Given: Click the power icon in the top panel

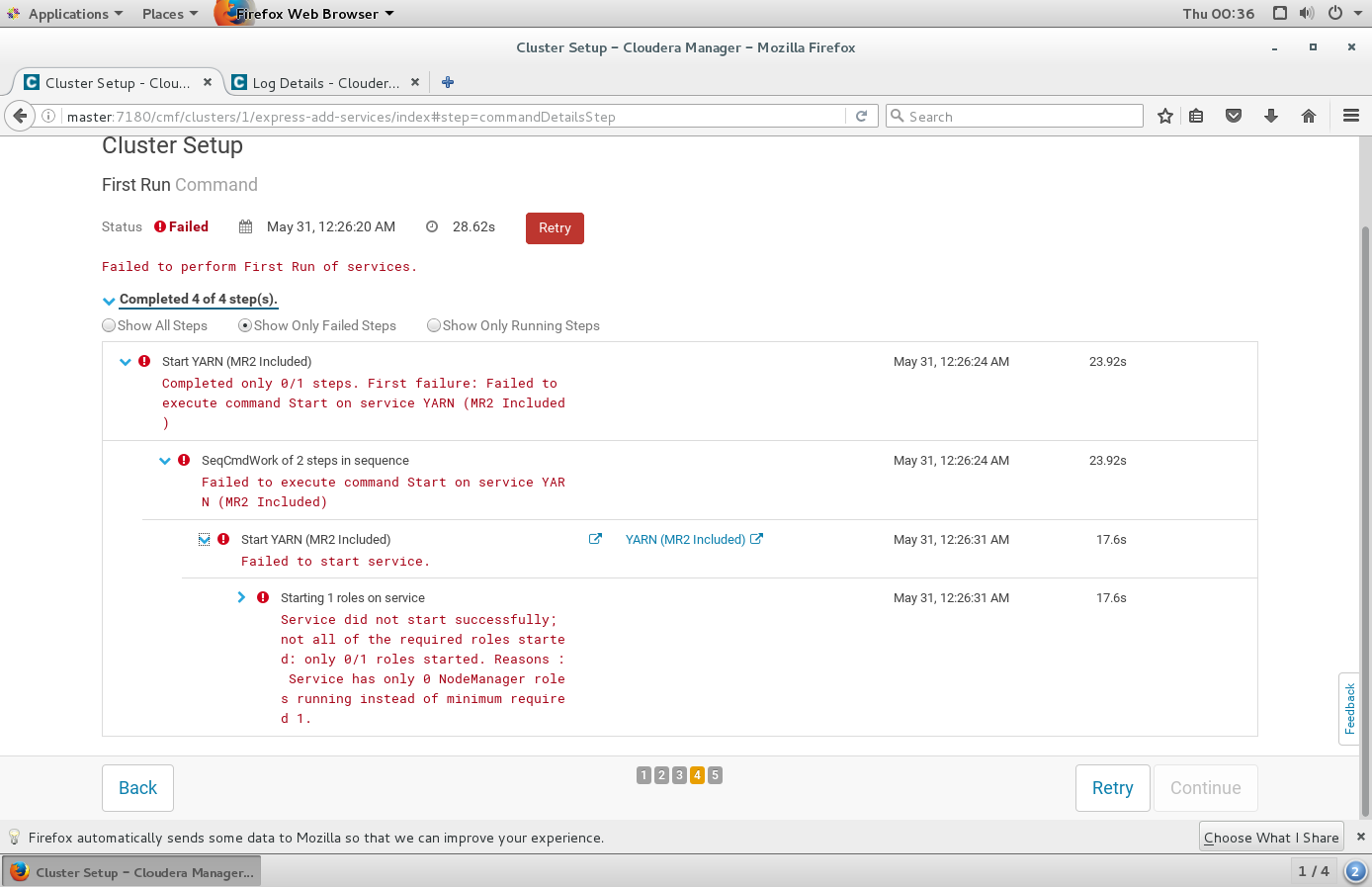Looking at the screenshot, I should [1334, 13].
